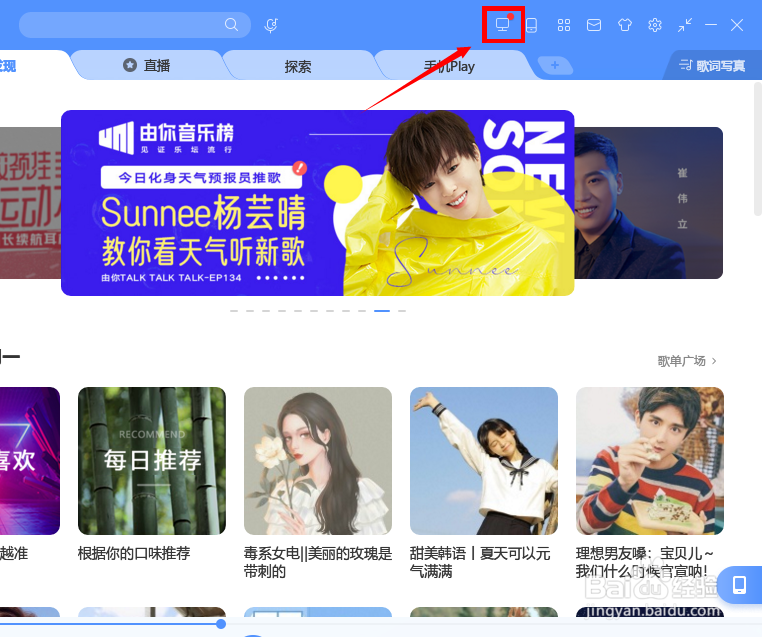This screenshot has width=762, height=637.
Task: Open the desktop monitor icon with red dot
Action: pos(503,24)
